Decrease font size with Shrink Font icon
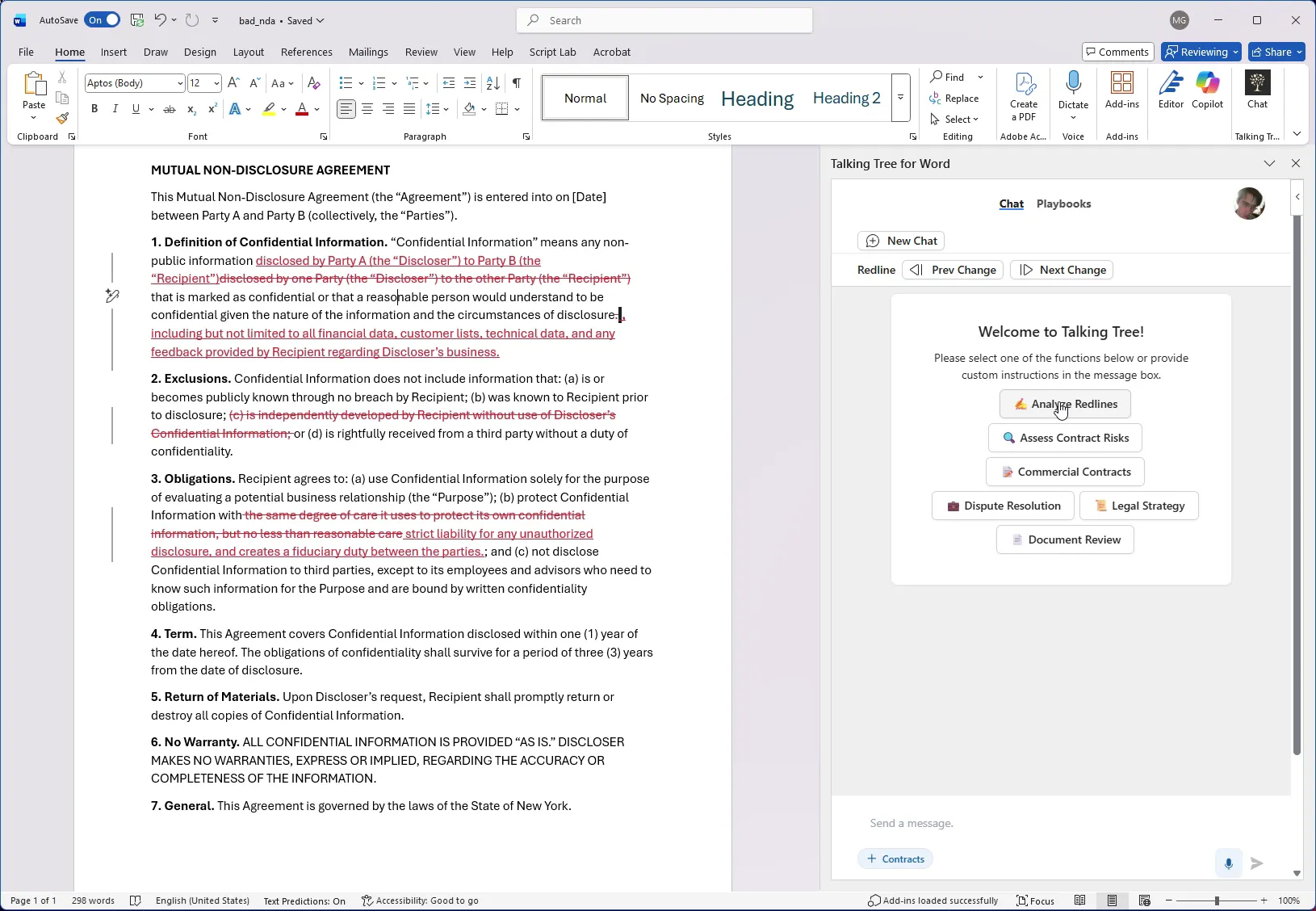This screenshot has width=1316, height=911. click(254, 83)
